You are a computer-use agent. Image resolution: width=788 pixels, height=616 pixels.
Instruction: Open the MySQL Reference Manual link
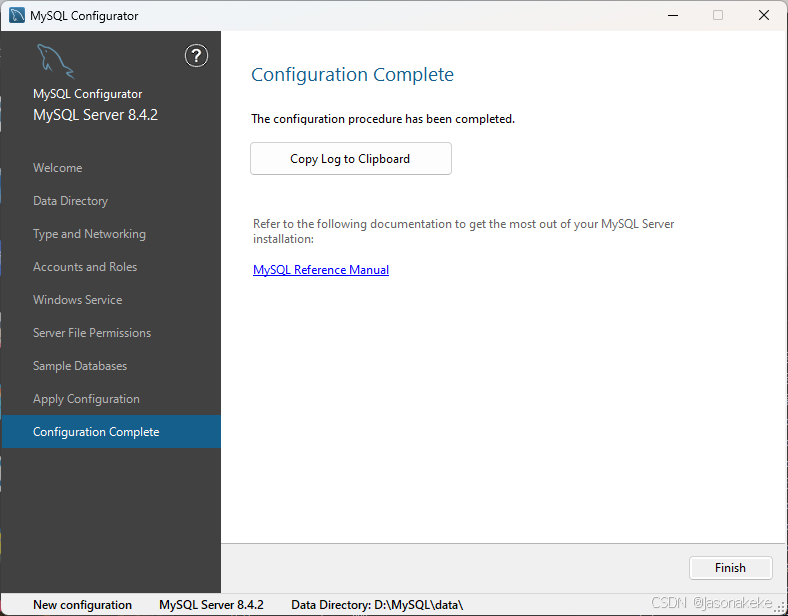point(321,270)
